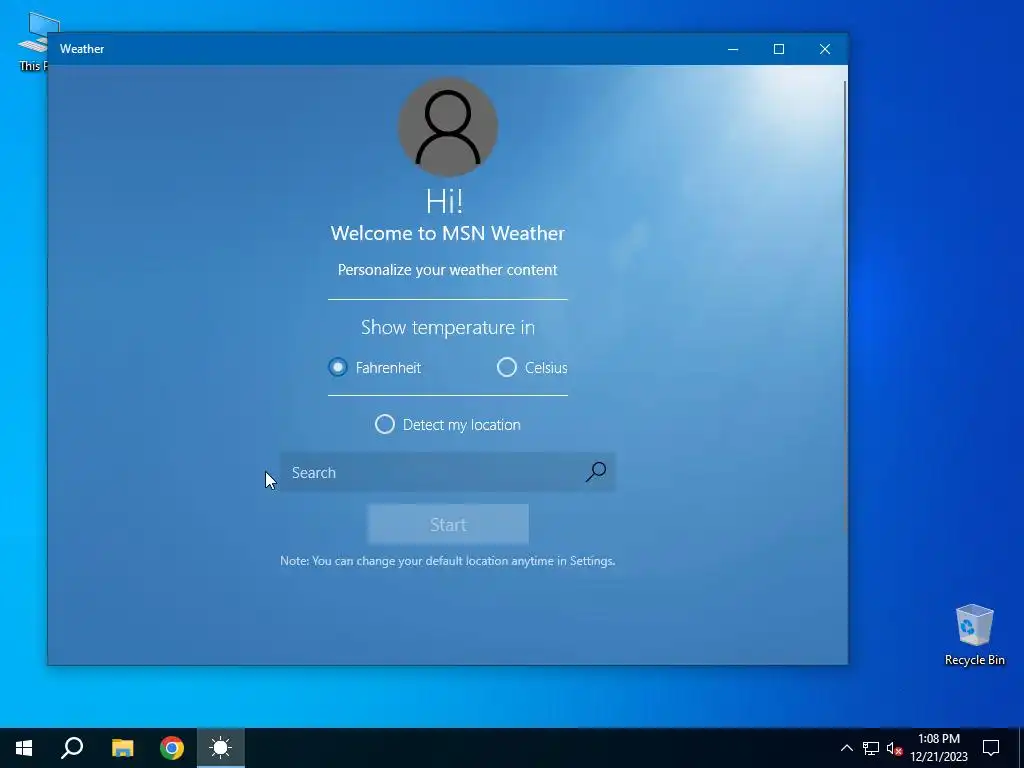This screenshot has width=1024, height=768.
Task: Open the taskbar clock showing 1:08 PM
Action: (939, 748)
